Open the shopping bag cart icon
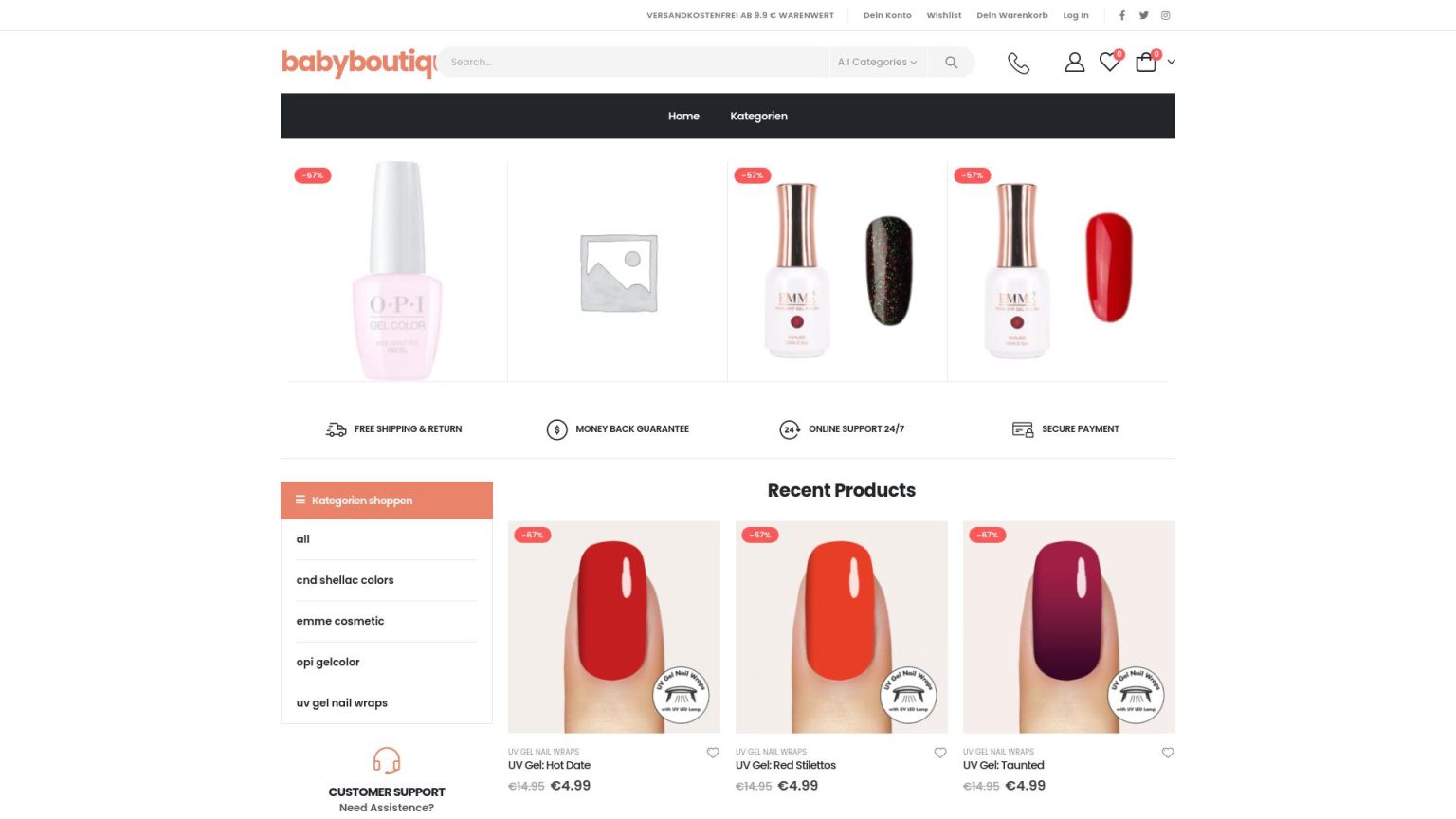 pos(1146,63)
